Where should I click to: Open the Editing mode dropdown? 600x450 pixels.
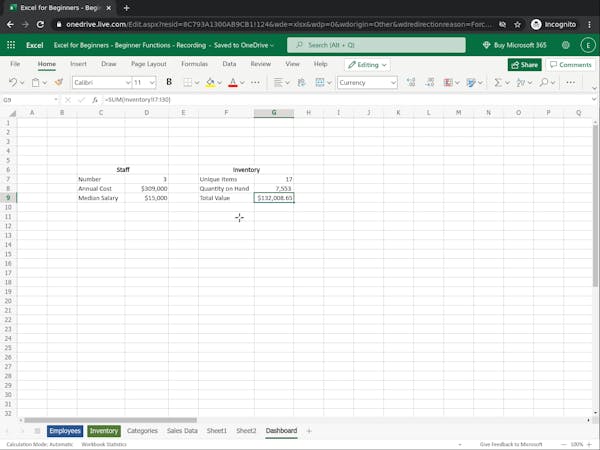pos(367,65)
